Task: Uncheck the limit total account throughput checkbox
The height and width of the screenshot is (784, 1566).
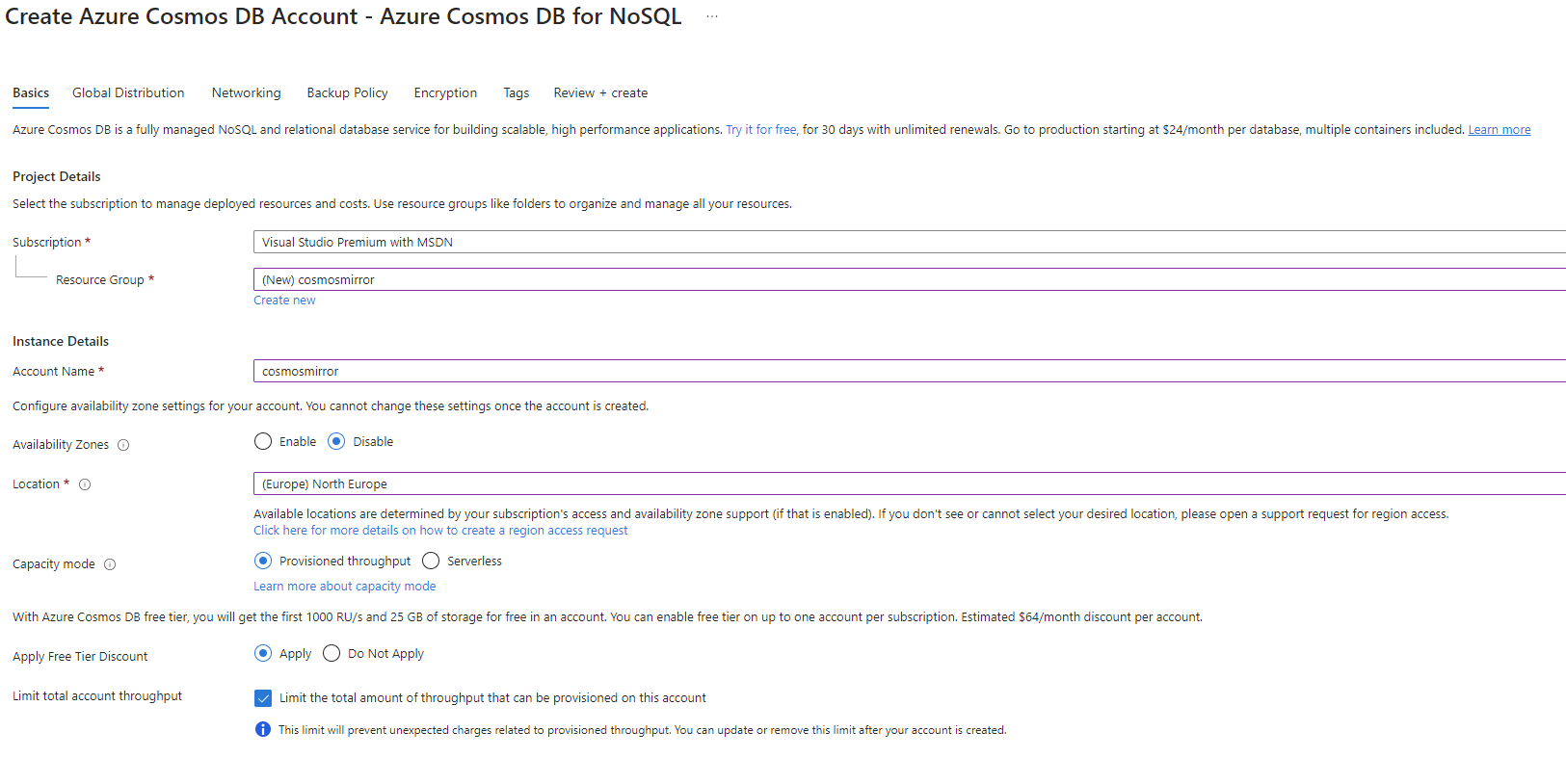Action: click(x=263, y=698)
